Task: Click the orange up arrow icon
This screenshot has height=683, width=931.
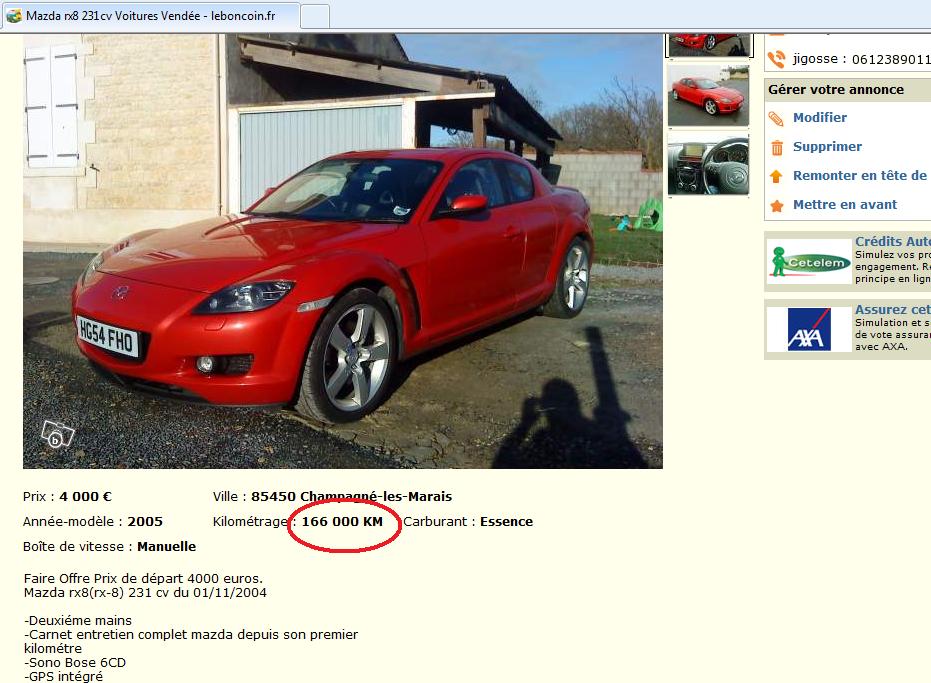Action: tap(776, 176)
